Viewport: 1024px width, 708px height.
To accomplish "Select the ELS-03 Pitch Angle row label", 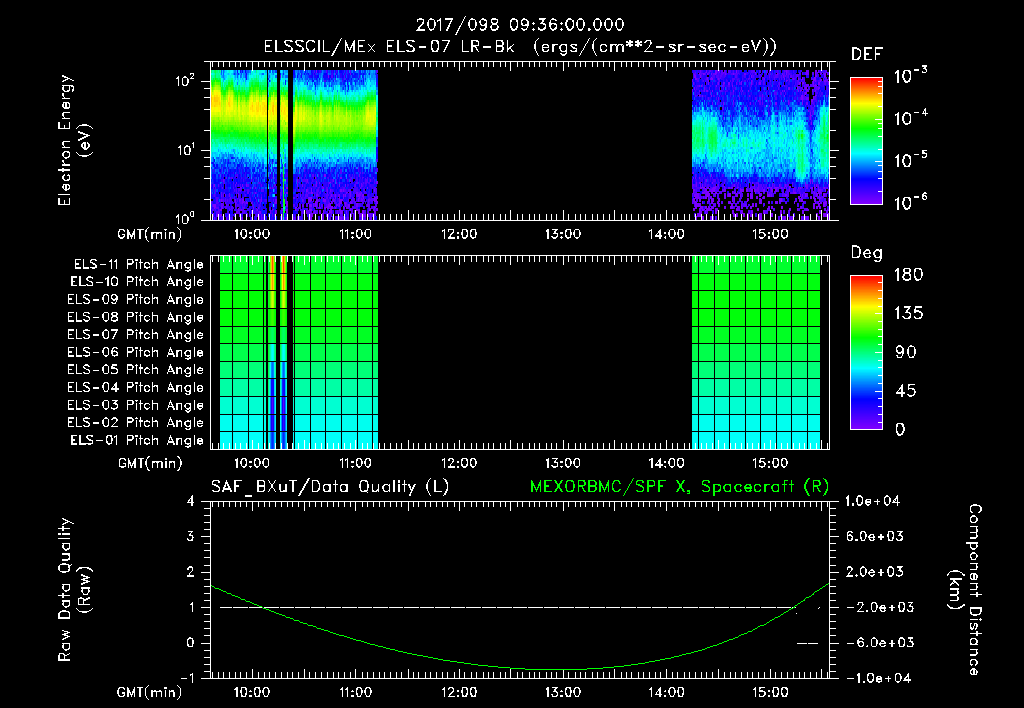I will 135,405.
